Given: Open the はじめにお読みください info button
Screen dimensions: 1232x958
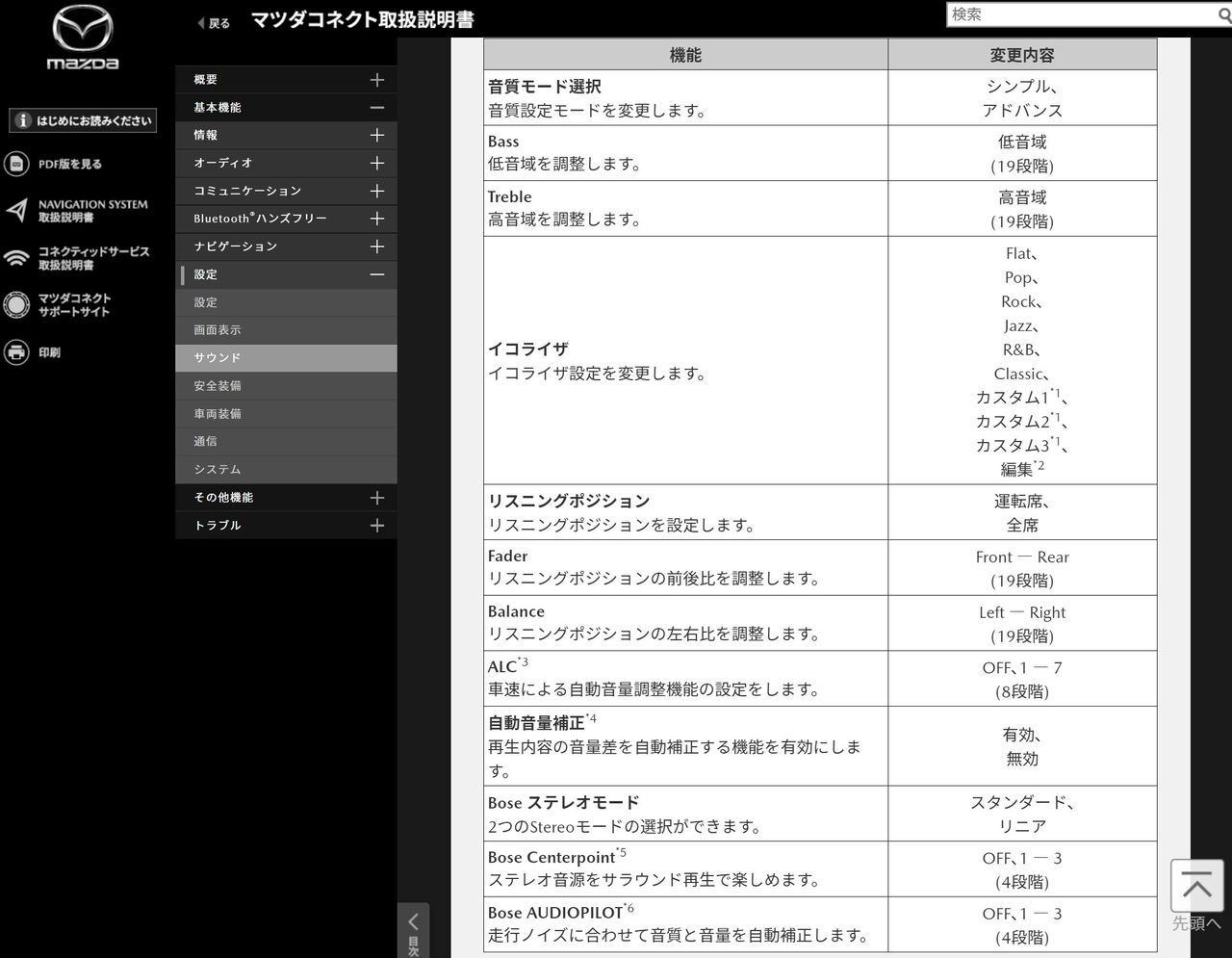Looking at the screenshot, I should [83, 120].
